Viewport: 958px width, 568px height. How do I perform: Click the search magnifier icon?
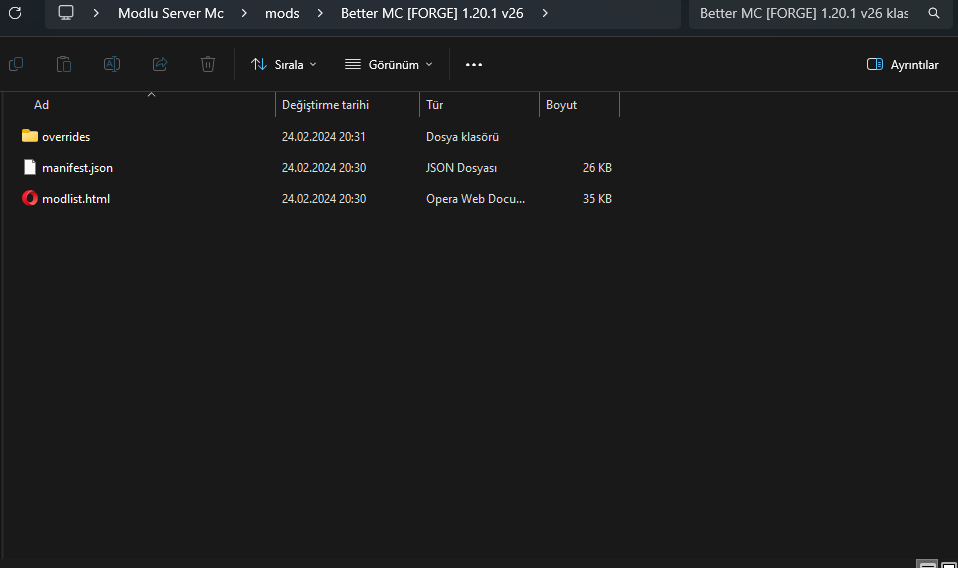(x=934, y=13)
